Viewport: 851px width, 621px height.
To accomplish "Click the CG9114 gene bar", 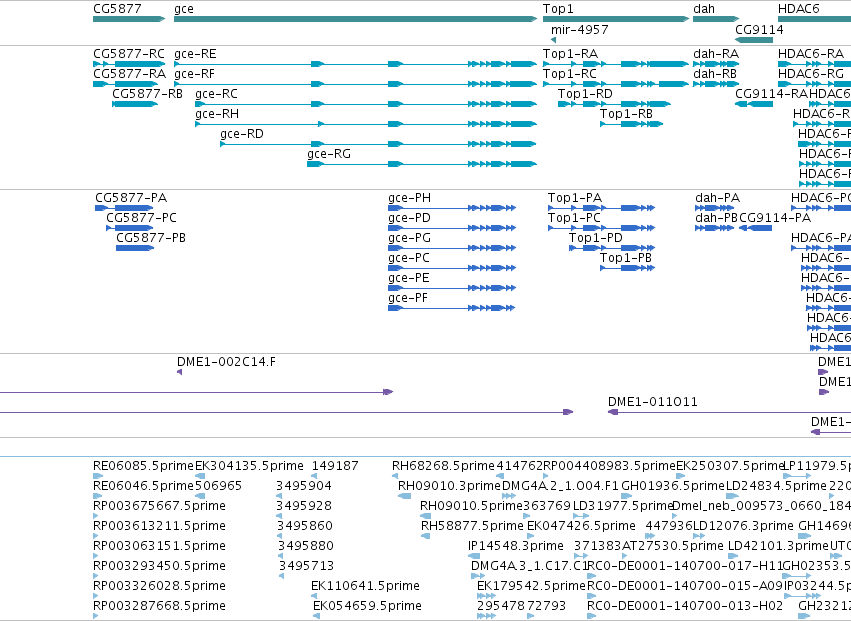I will tap(754, 40).
